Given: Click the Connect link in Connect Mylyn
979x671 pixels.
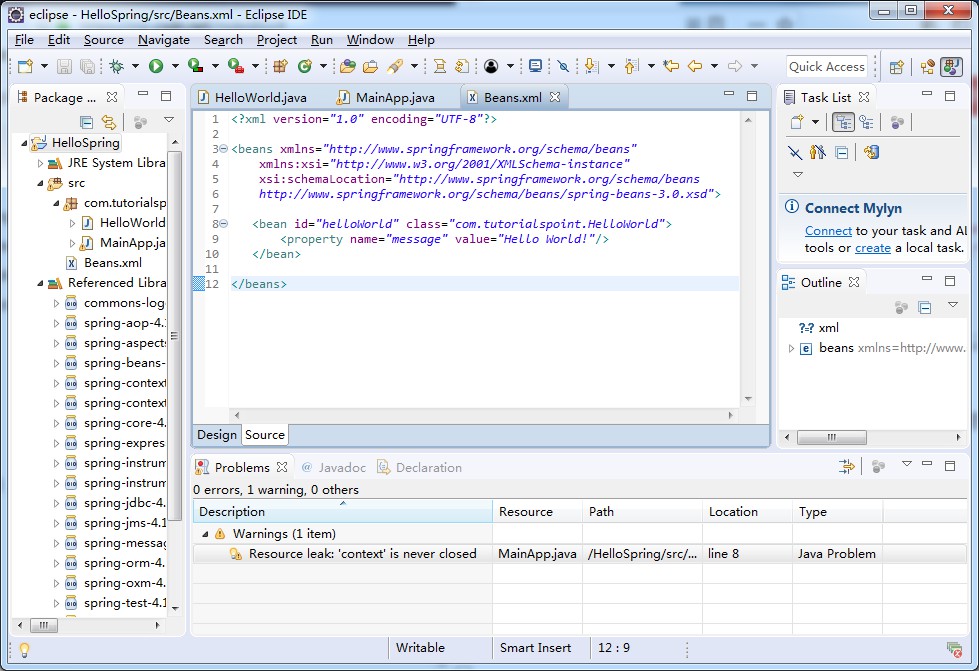Looking at the screenshot, I should (828, 231).
